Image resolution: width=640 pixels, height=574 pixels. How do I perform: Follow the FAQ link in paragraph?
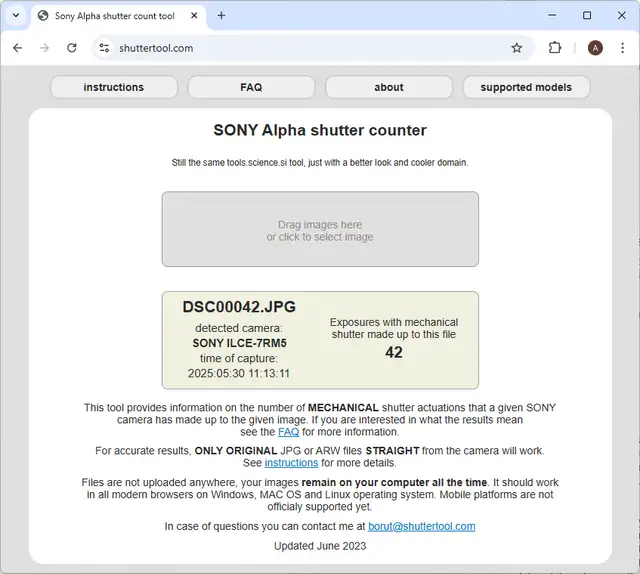289,432
